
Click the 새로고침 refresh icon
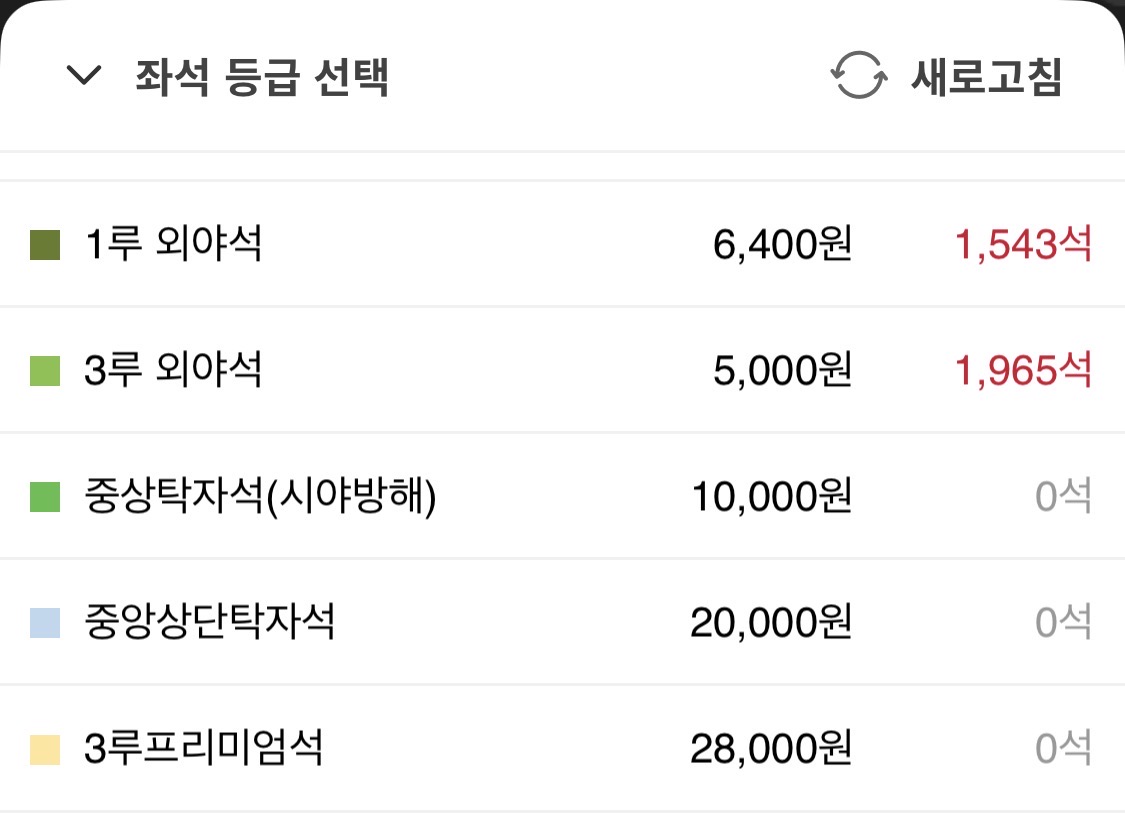coord(859,75)
